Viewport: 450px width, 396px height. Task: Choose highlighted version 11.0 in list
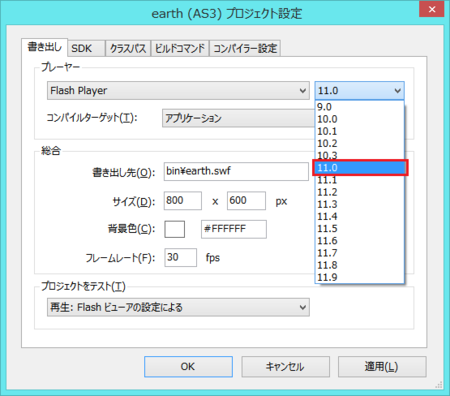(360, 168)
